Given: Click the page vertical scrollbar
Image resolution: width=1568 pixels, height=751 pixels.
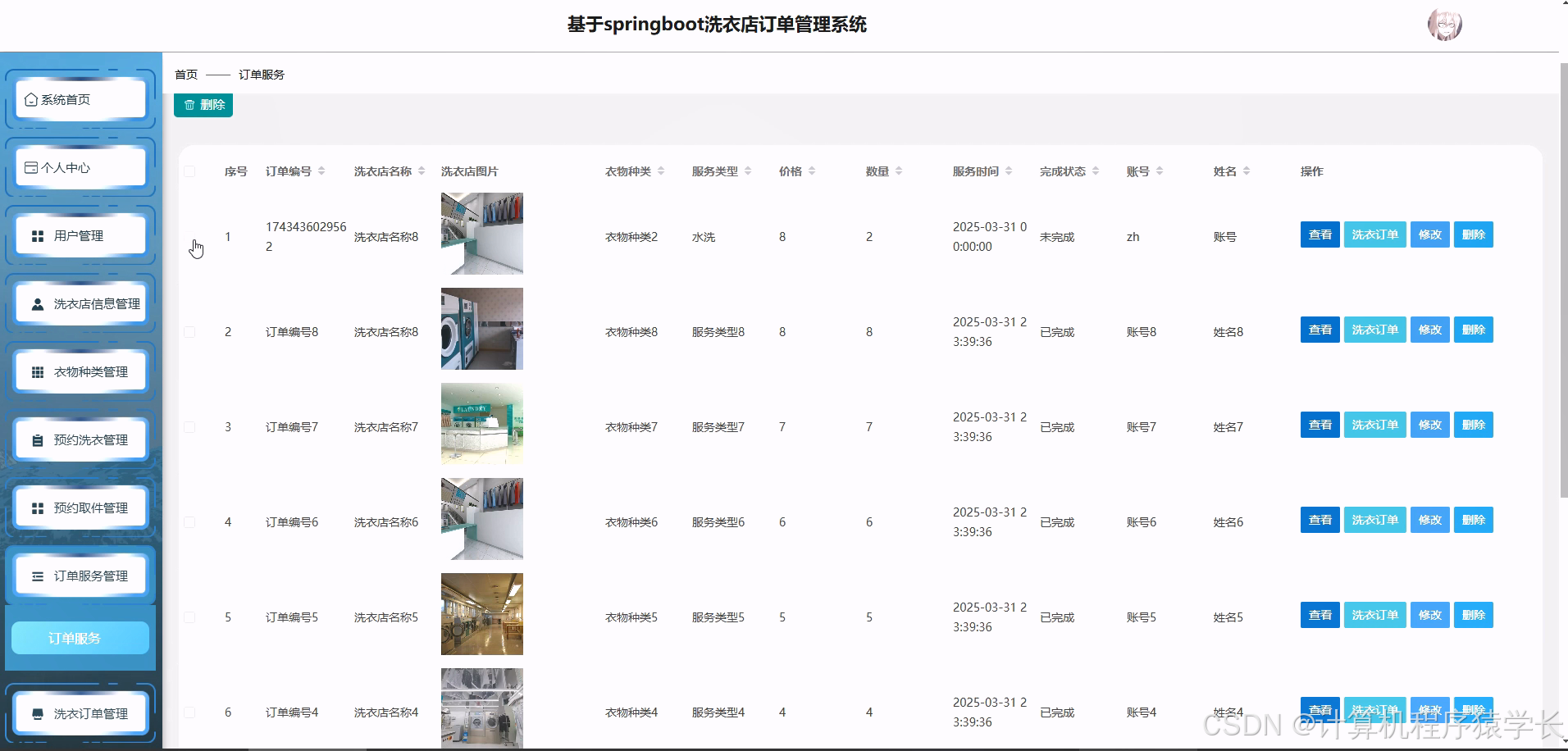Looking at the screenshot, I should pos(1563,279).
